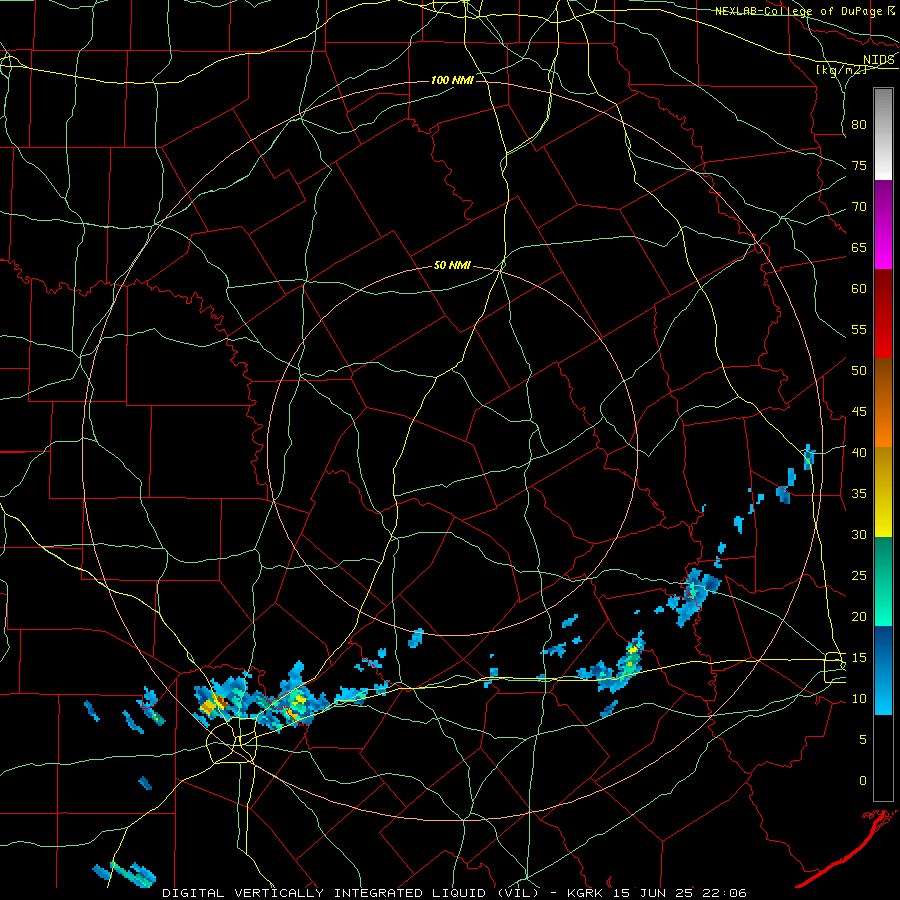Click the [kg/m2] units label
The width and height of the screenshot is (900, 900).
[841, 70]
